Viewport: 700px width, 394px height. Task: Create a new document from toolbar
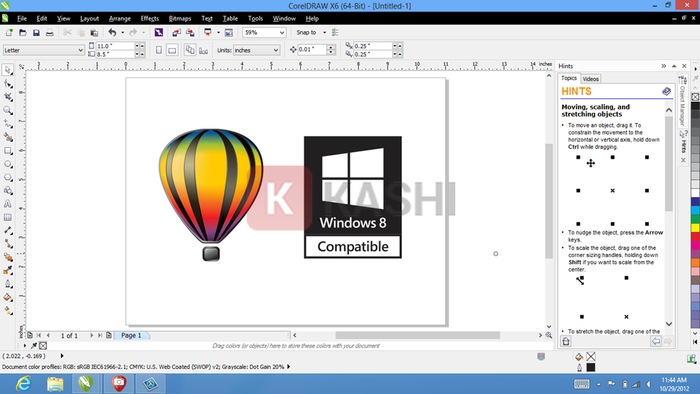tap(9, 33)
